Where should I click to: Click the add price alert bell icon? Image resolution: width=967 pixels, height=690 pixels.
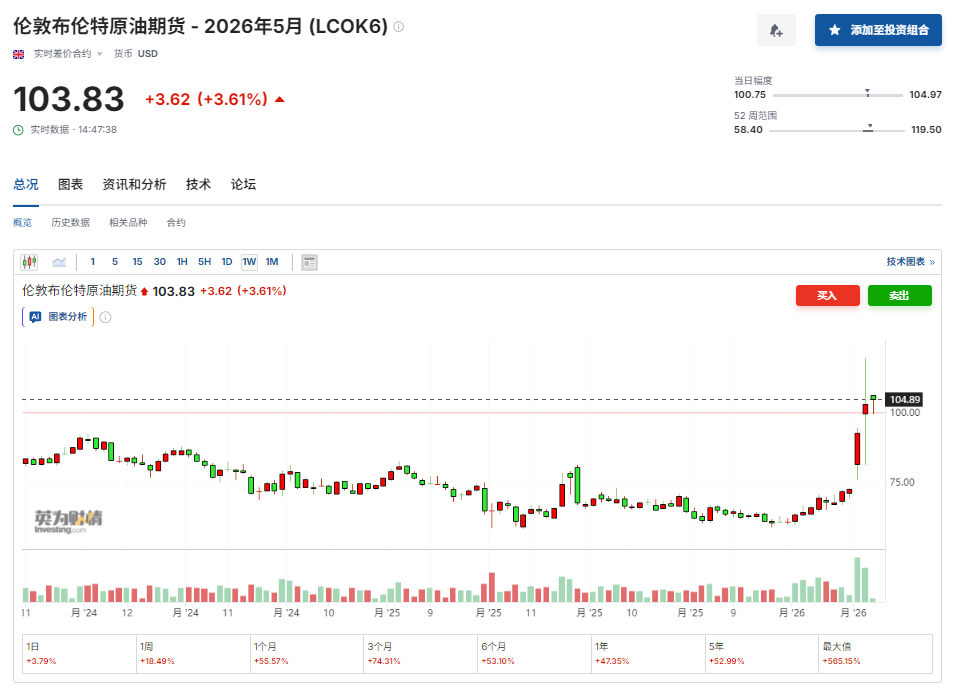(x=776, y=30)
